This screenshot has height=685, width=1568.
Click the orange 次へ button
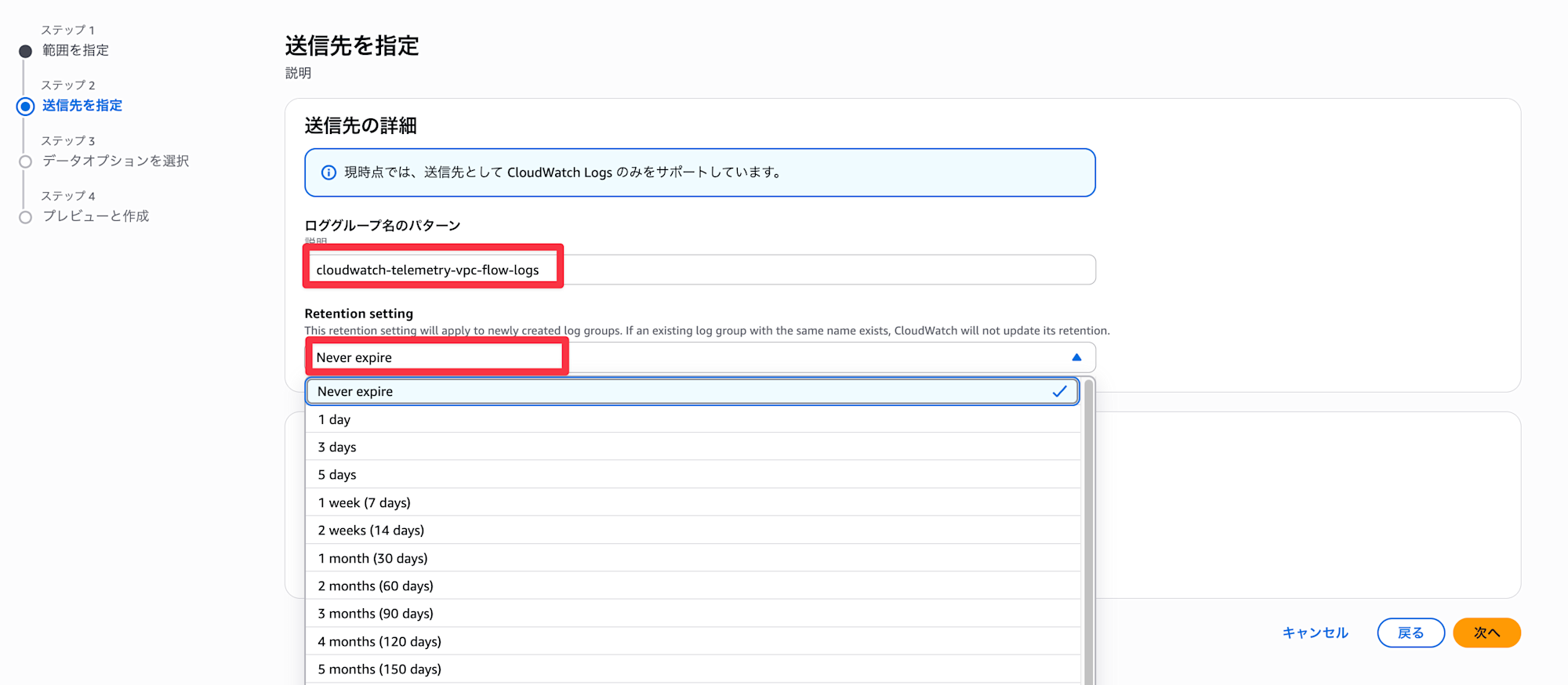pos(1486,632)
